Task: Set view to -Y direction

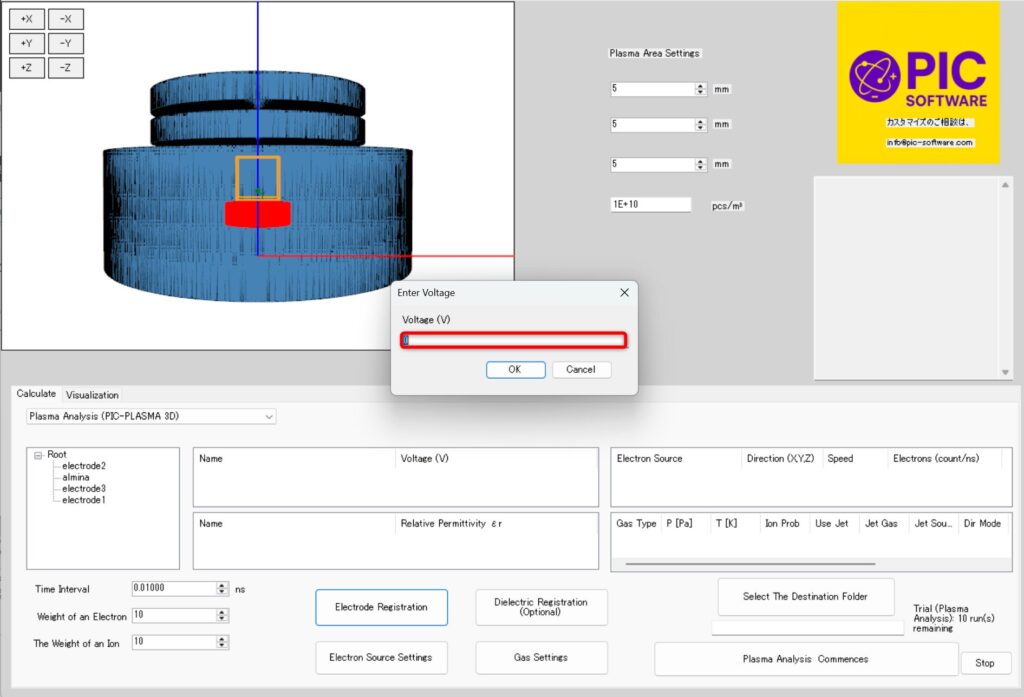Action: tap(66, 44)
